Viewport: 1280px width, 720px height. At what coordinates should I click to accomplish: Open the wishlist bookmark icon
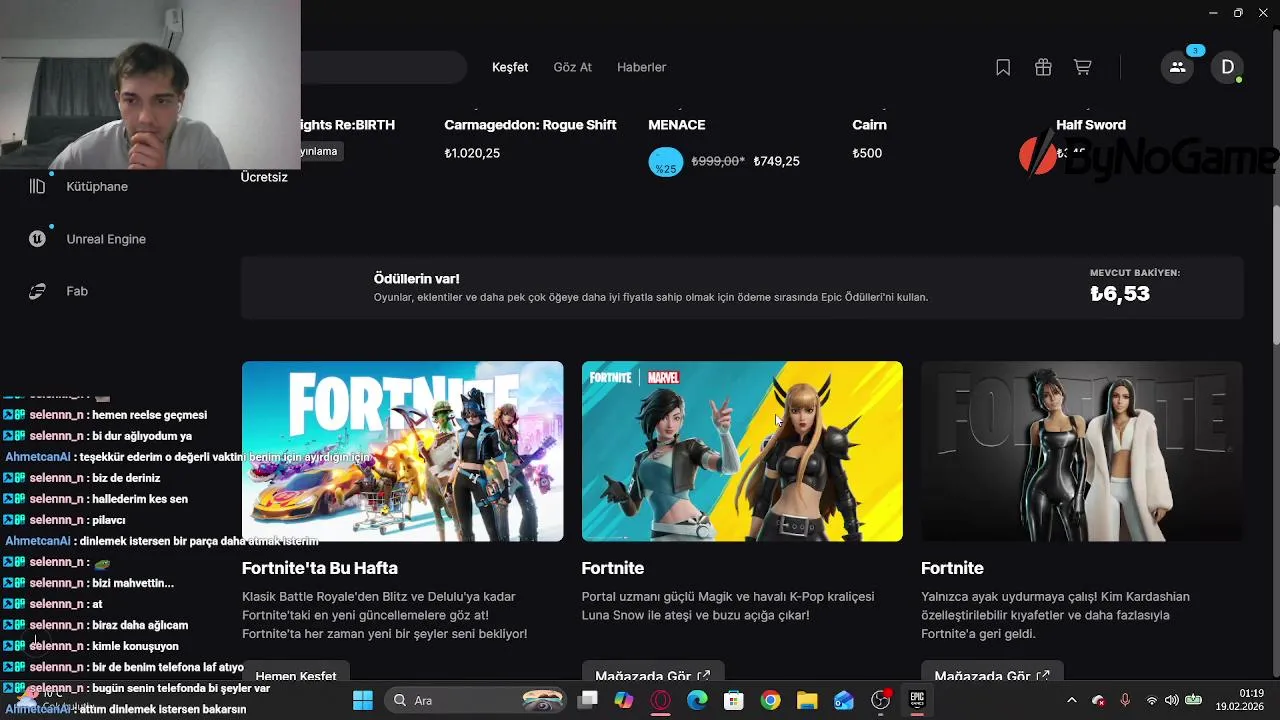click(x=1003, y=67)
